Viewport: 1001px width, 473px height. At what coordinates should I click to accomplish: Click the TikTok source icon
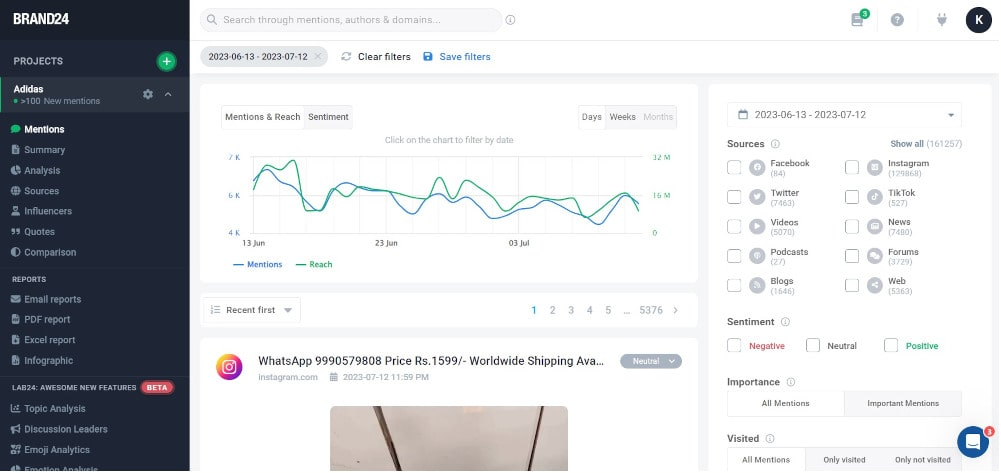pyautogui.click(x=875, y=197)
